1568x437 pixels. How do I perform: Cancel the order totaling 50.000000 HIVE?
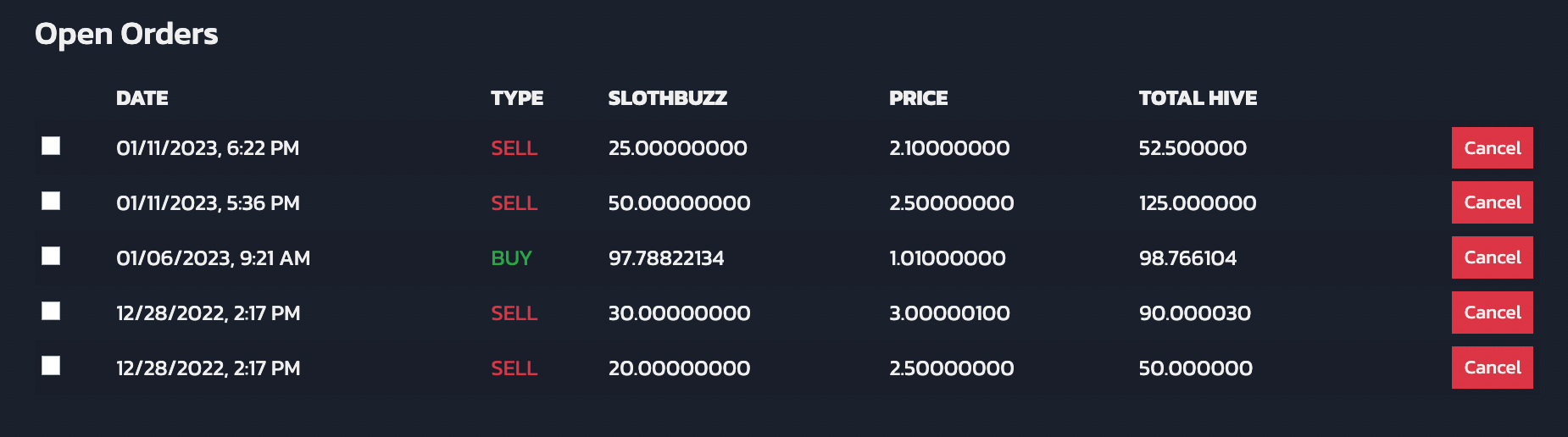click(x=1492, y=368)
